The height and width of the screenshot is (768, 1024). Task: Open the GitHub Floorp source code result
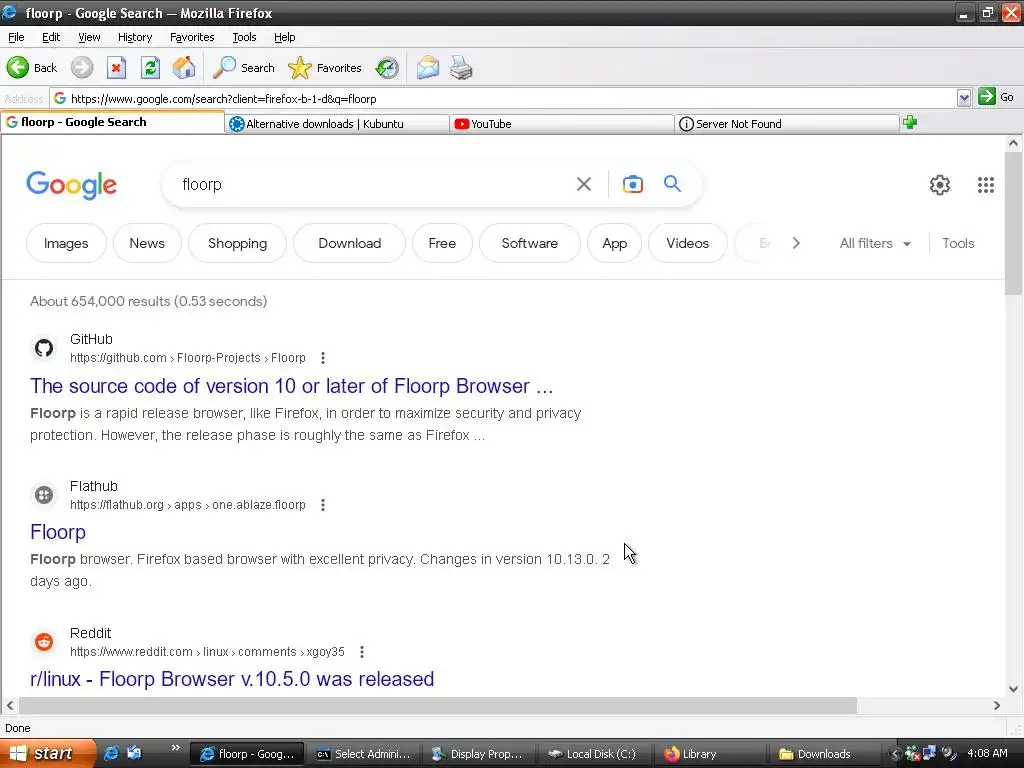click(291, 386)
